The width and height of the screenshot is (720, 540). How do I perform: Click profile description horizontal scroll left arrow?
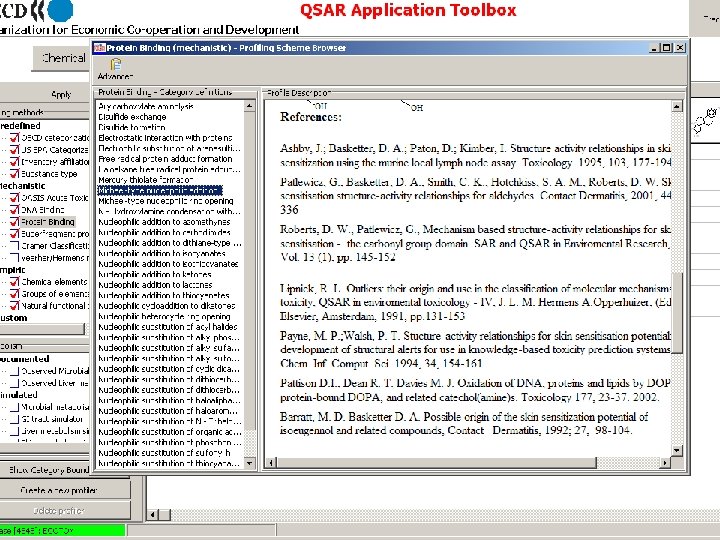click(271, 462)
